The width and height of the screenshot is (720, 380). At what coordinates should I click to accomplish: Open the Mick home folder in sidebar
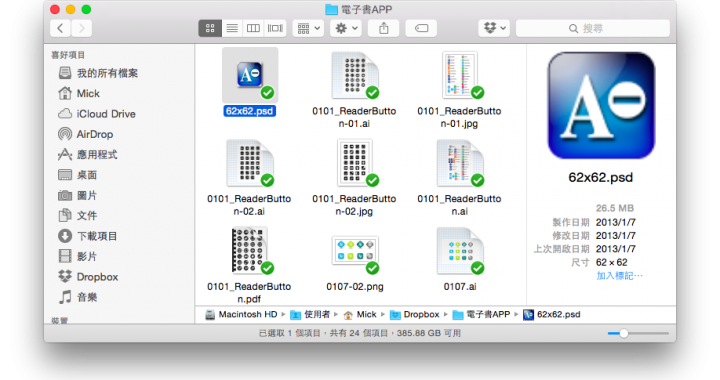tap(79, 94)
